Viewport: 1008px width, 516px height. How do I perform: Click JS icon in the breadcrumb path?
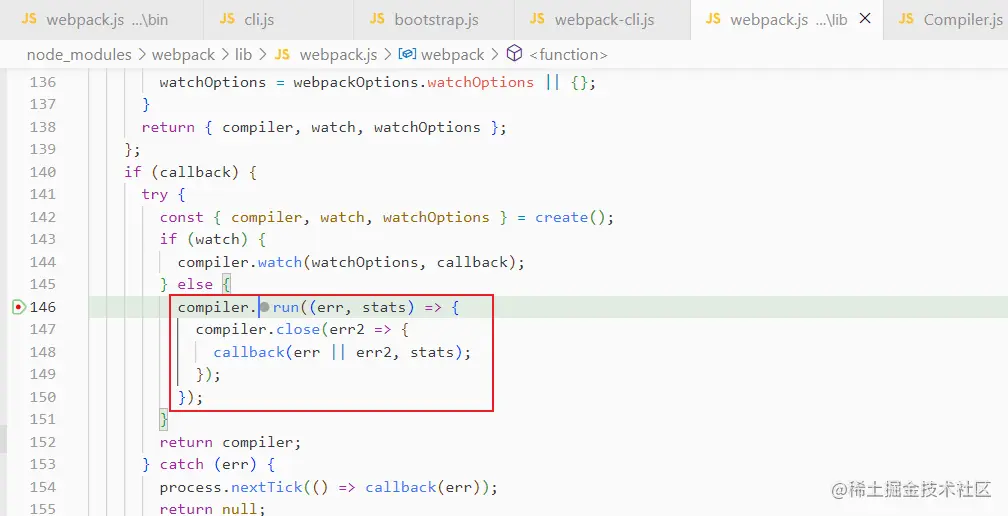coord(282,55)
